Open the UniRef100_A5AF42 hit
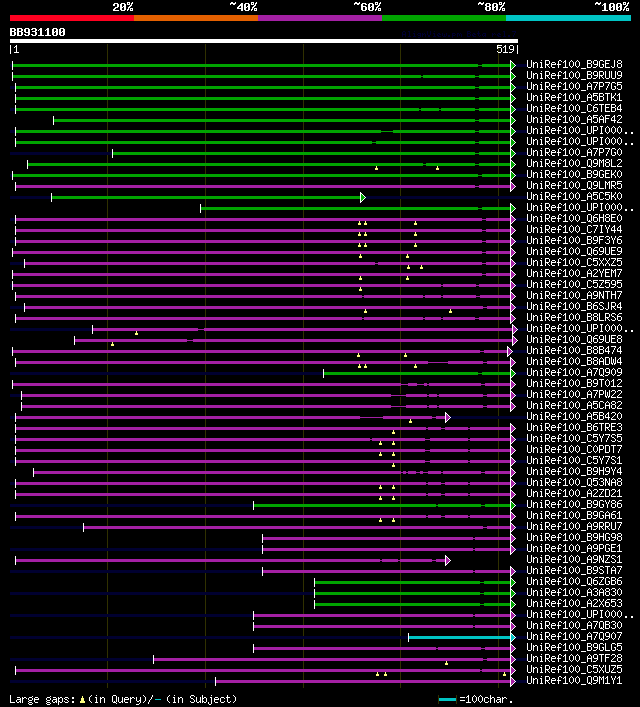640x707 pixels. point(574,119)
